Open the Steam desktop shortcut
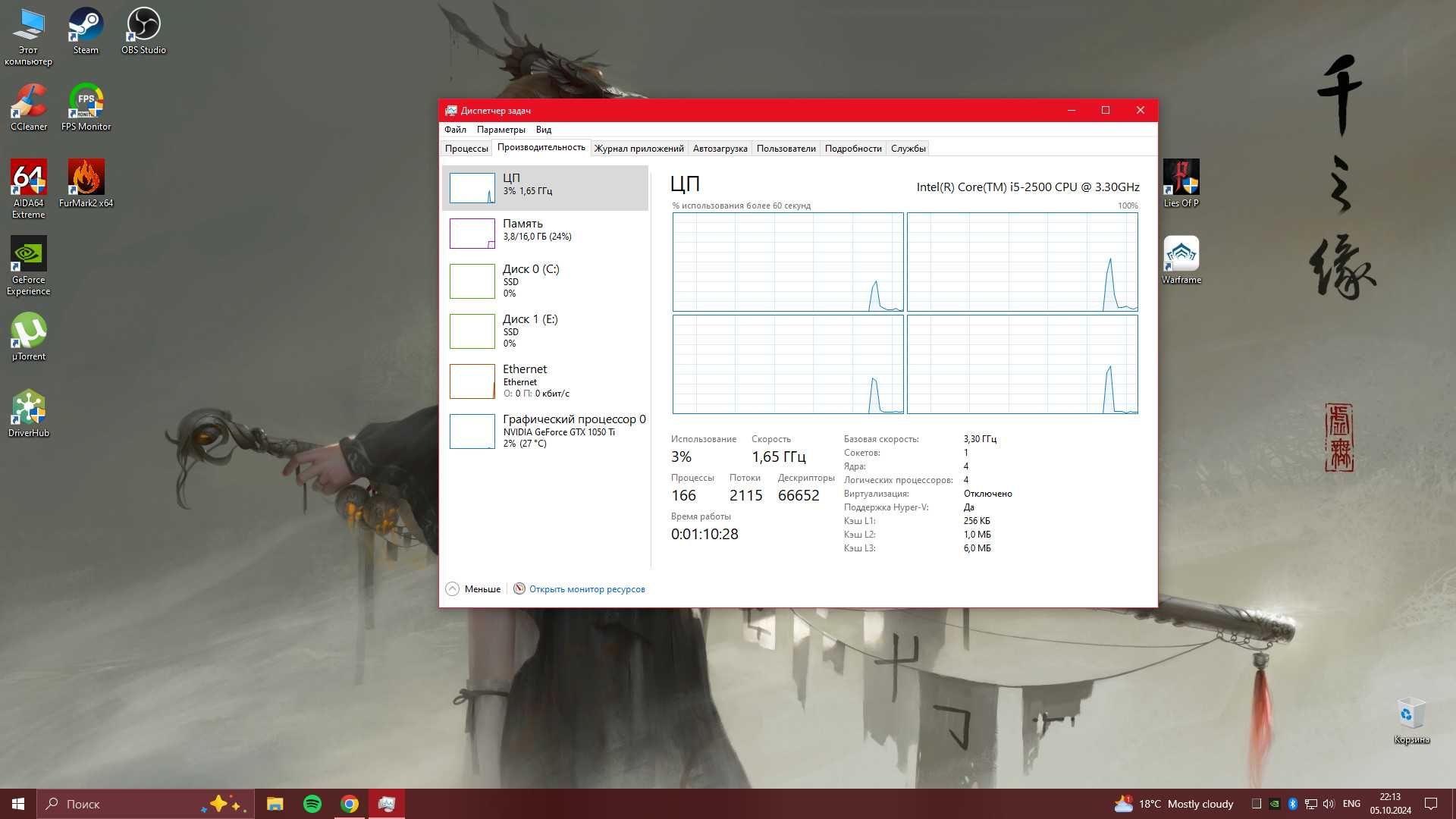 tap(86, 30)
